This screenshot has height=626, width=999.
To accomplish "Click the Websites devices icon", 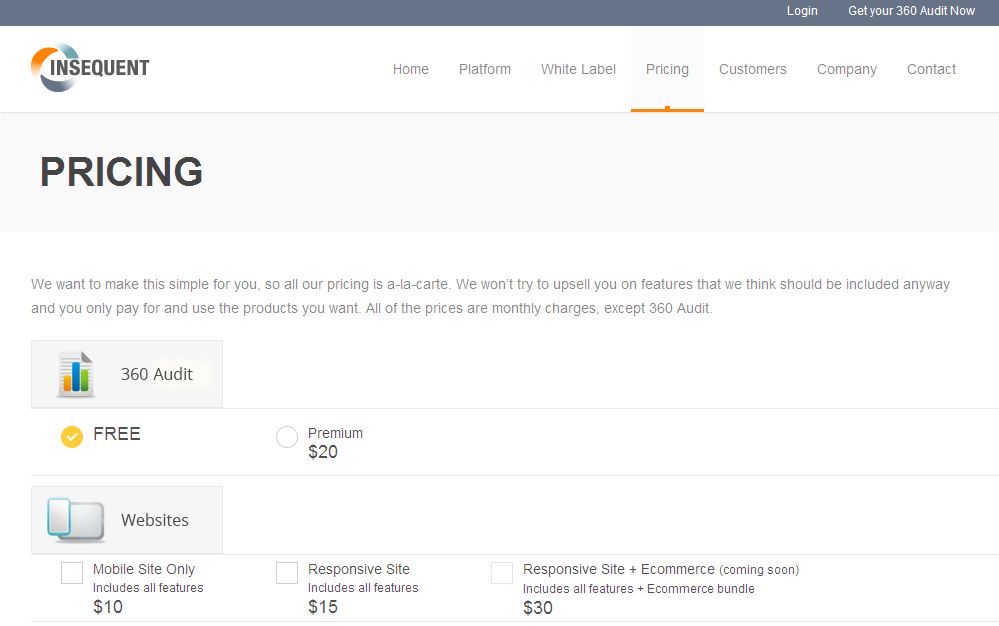I will tap(76, 520).
